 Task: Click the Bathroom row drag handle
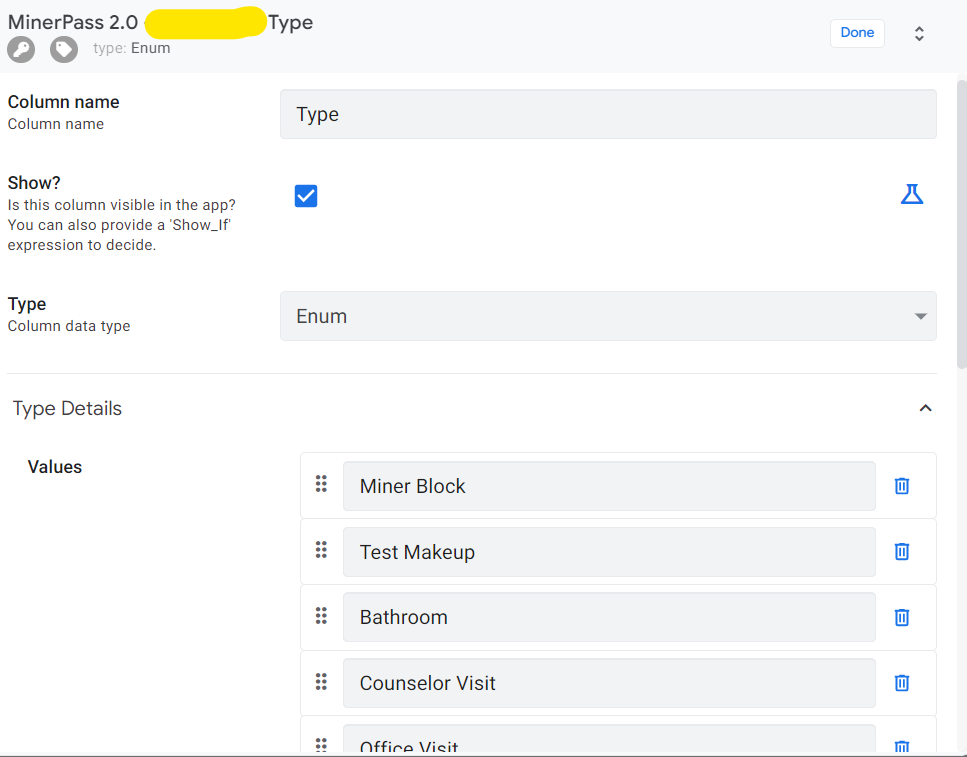coord(321,616)
